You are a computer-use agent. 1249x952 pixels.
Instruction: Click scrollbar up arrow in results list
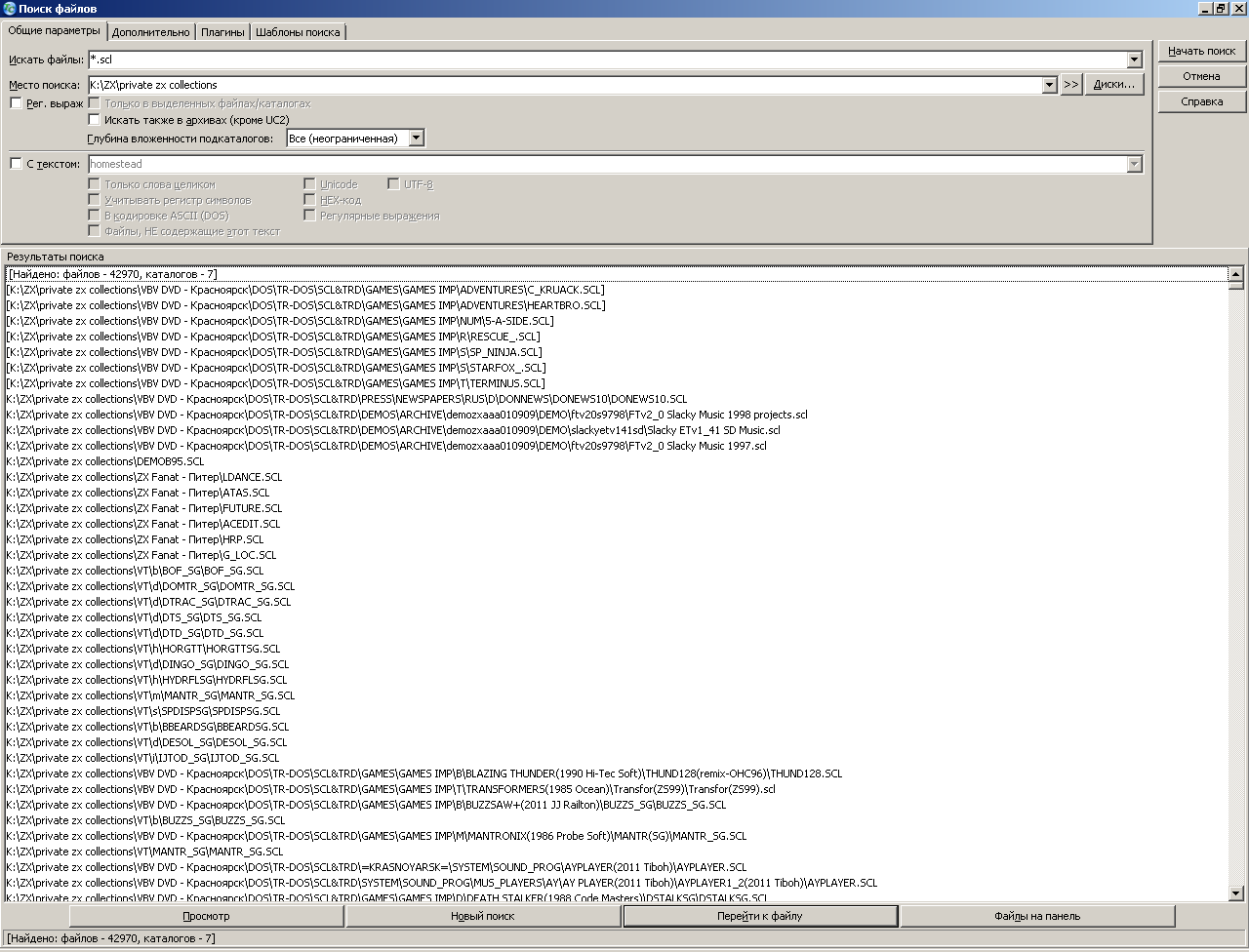[1235, 275]
